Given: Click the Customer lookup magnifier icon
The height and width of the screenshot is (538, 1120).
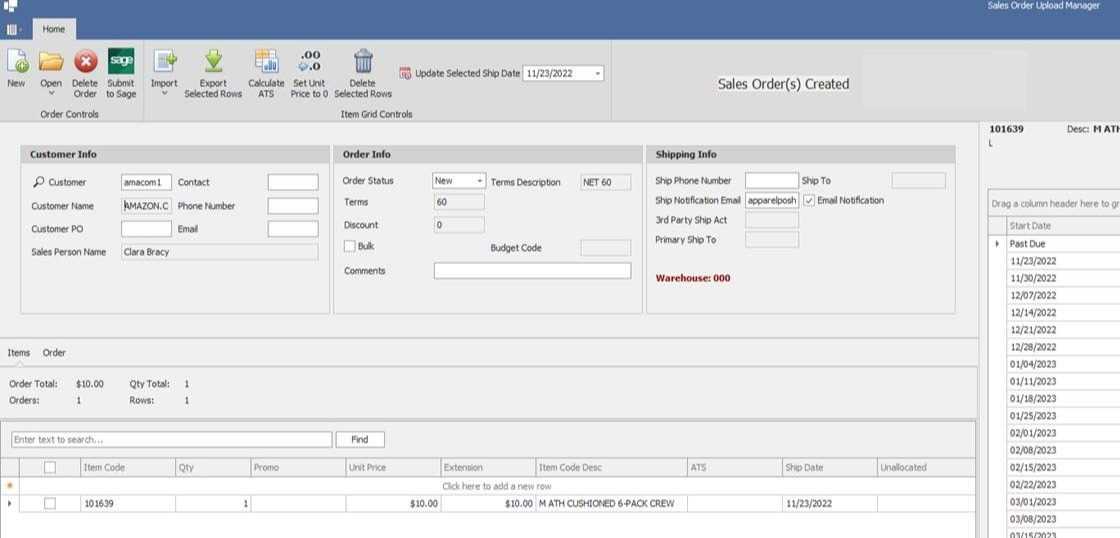Looking at the screenshot, I should (39, 182).
